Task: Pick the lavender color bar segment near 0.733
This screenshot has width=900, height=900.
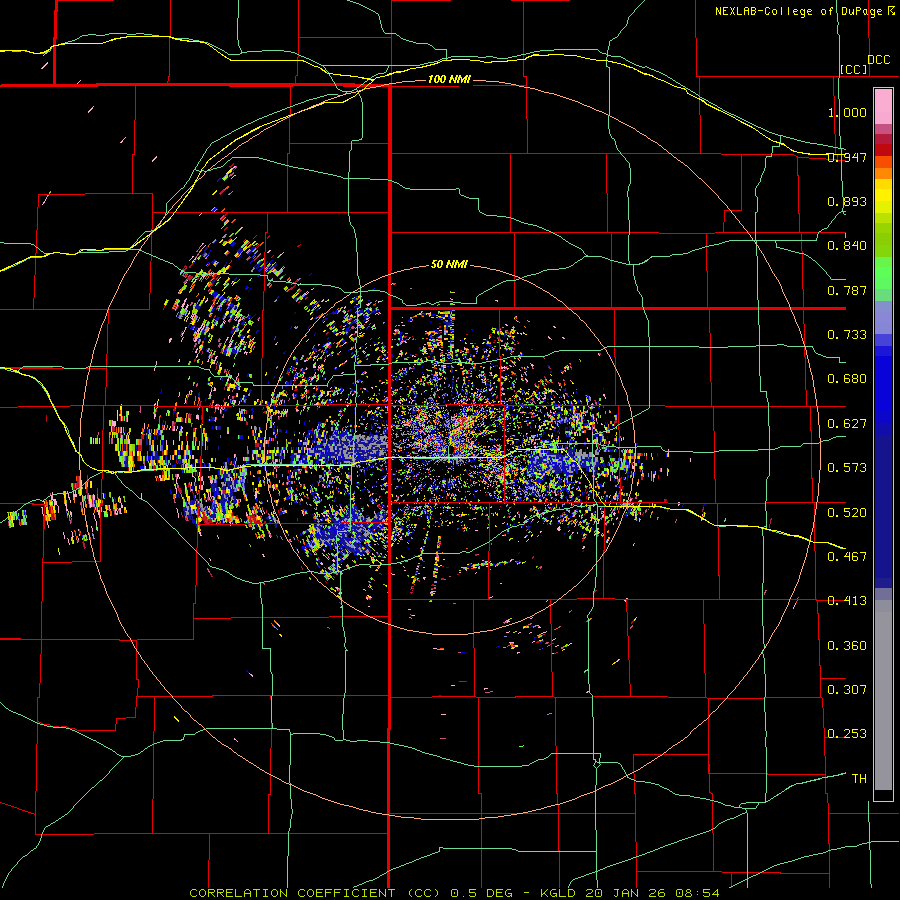Action: (883, 317)
